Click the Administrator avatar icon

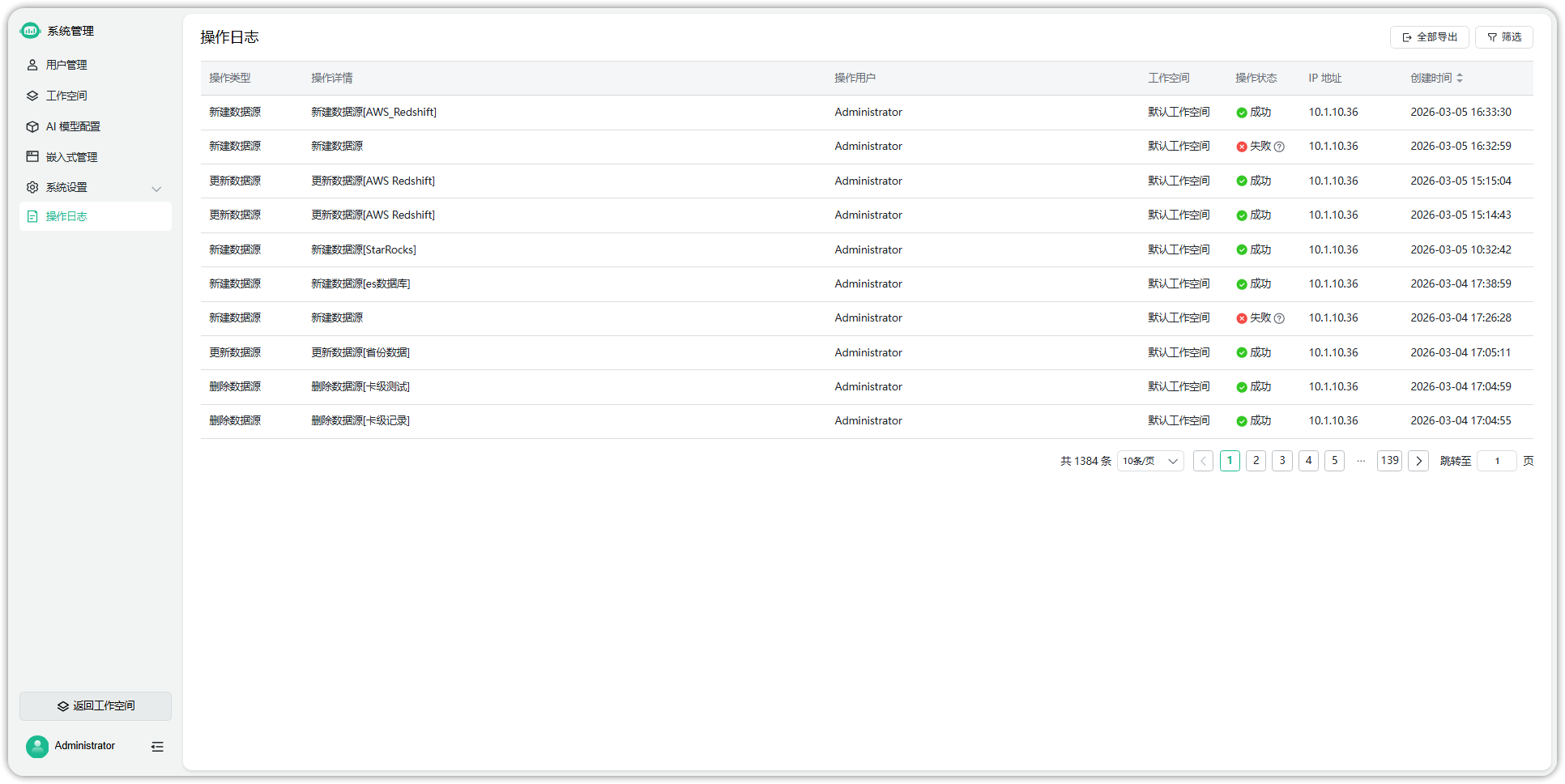[x=37, y=746]
